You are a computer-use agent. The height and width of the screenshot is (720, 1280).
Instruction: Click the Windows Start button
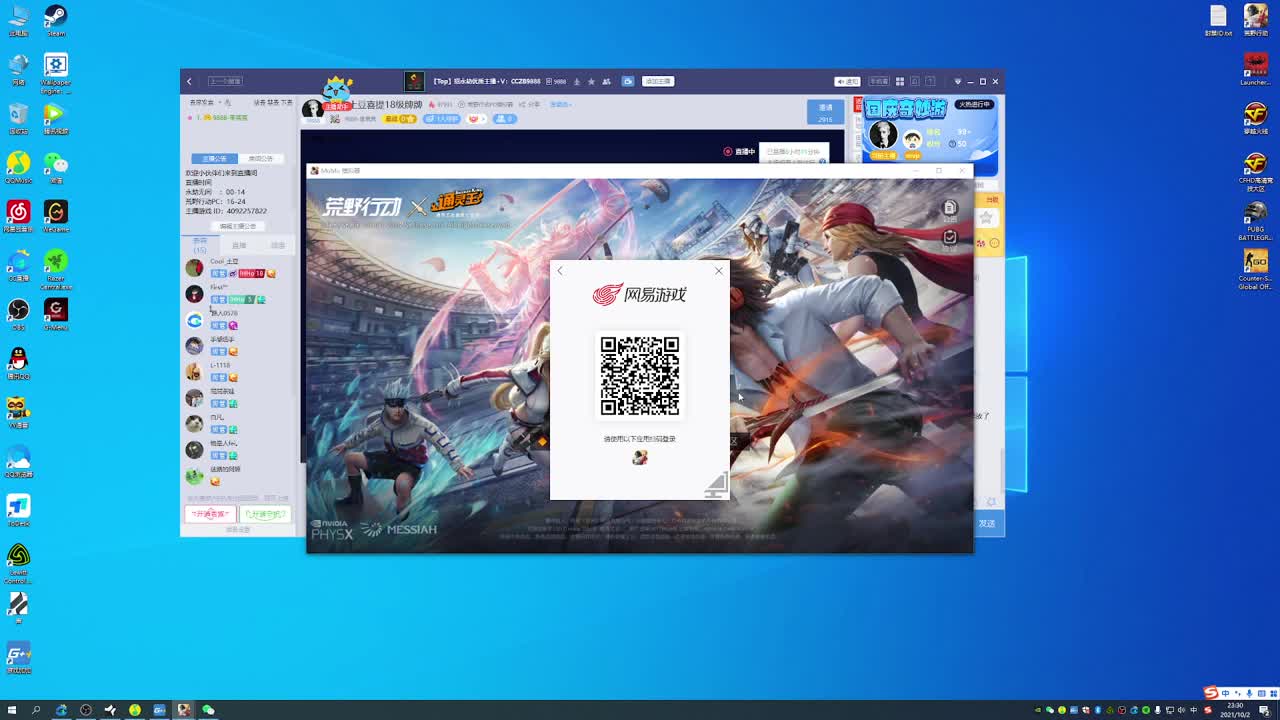(12, 710)
